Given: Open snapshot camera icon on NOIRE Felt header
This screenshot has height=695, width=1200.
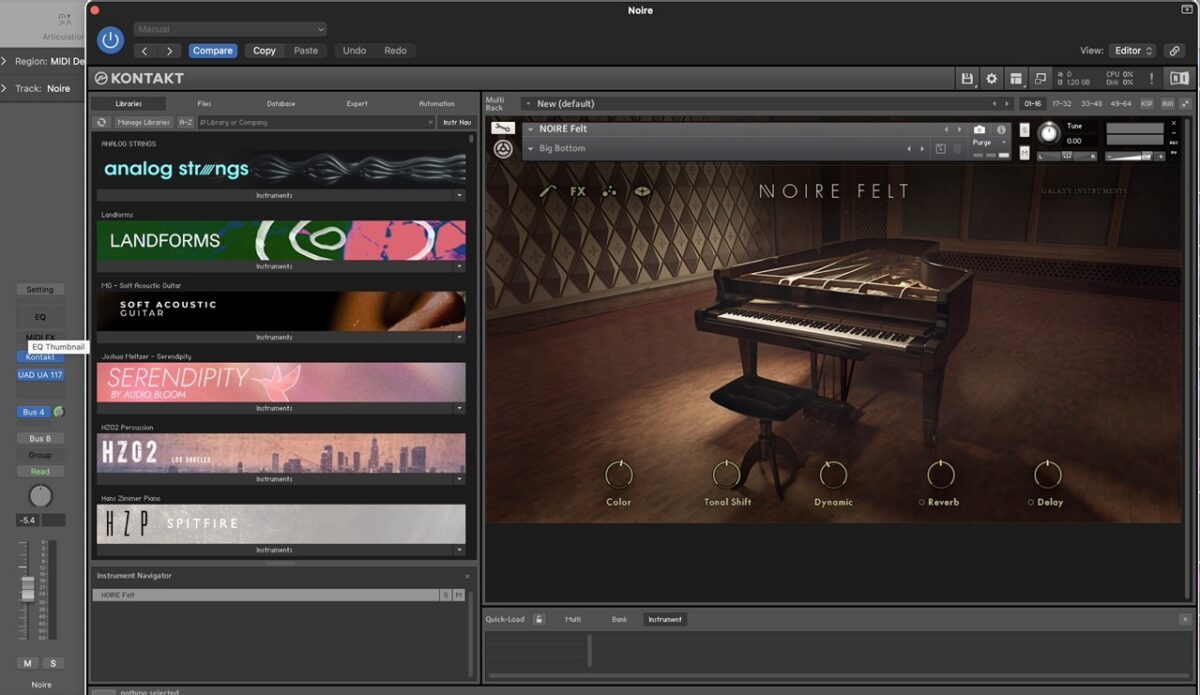Looking at the screenshot, I should coord(978,130).
